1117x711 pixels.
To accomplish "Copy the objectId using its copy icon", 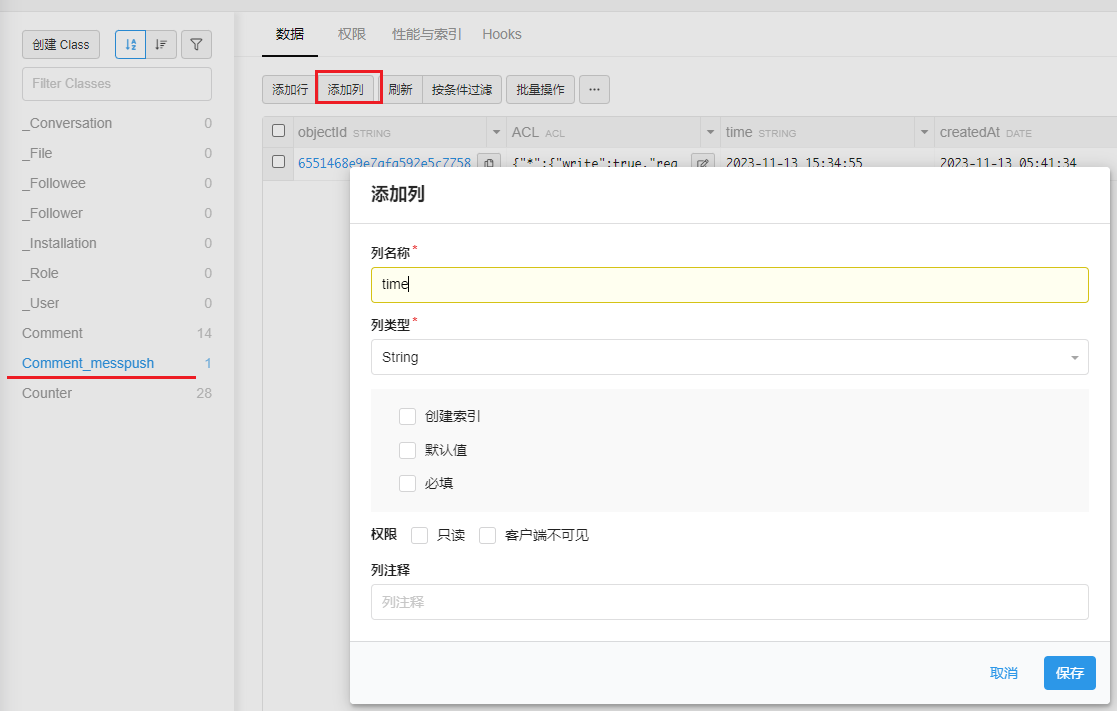I will (487, 162).
